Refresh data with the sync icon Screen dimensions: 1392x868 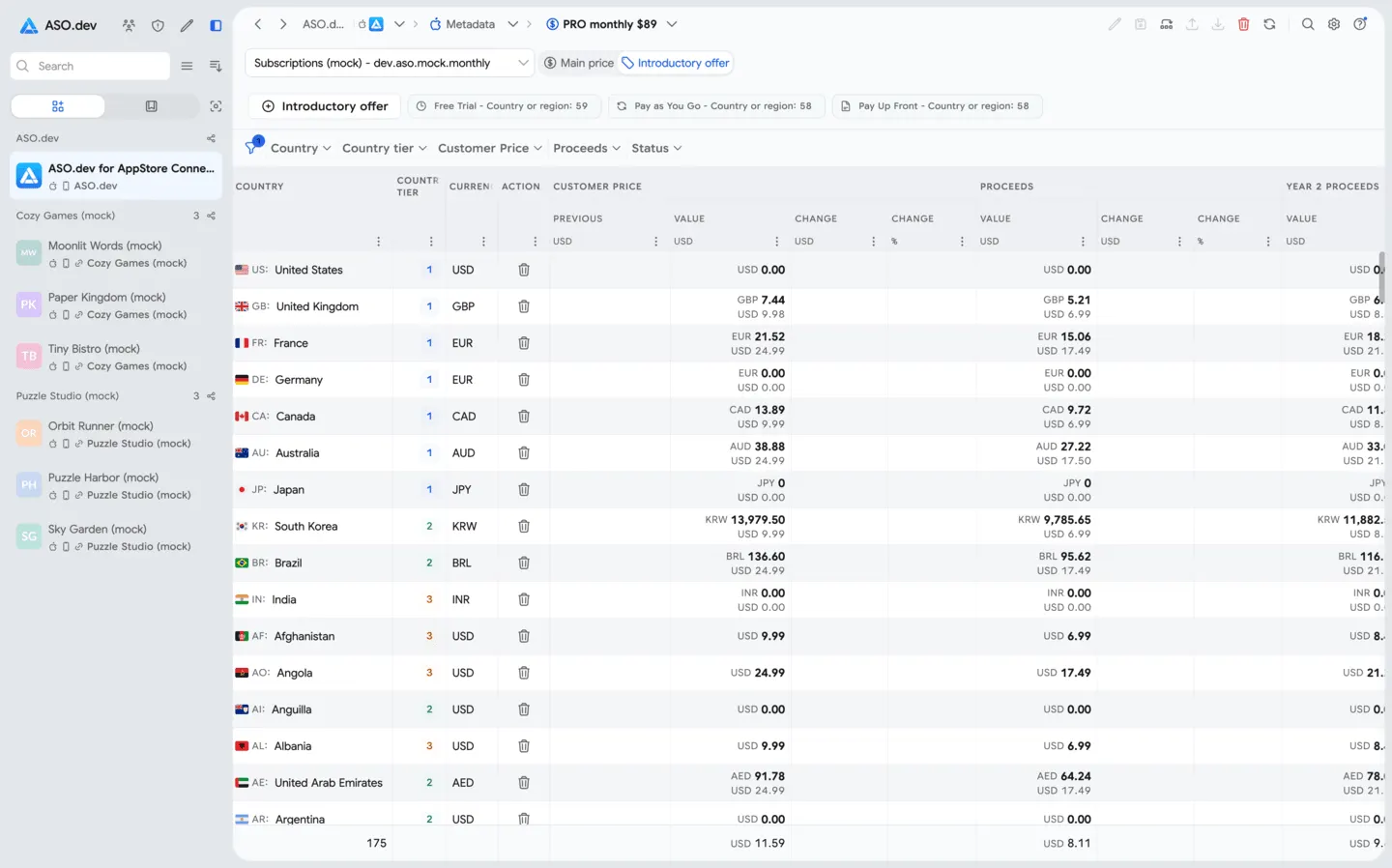1269,24
